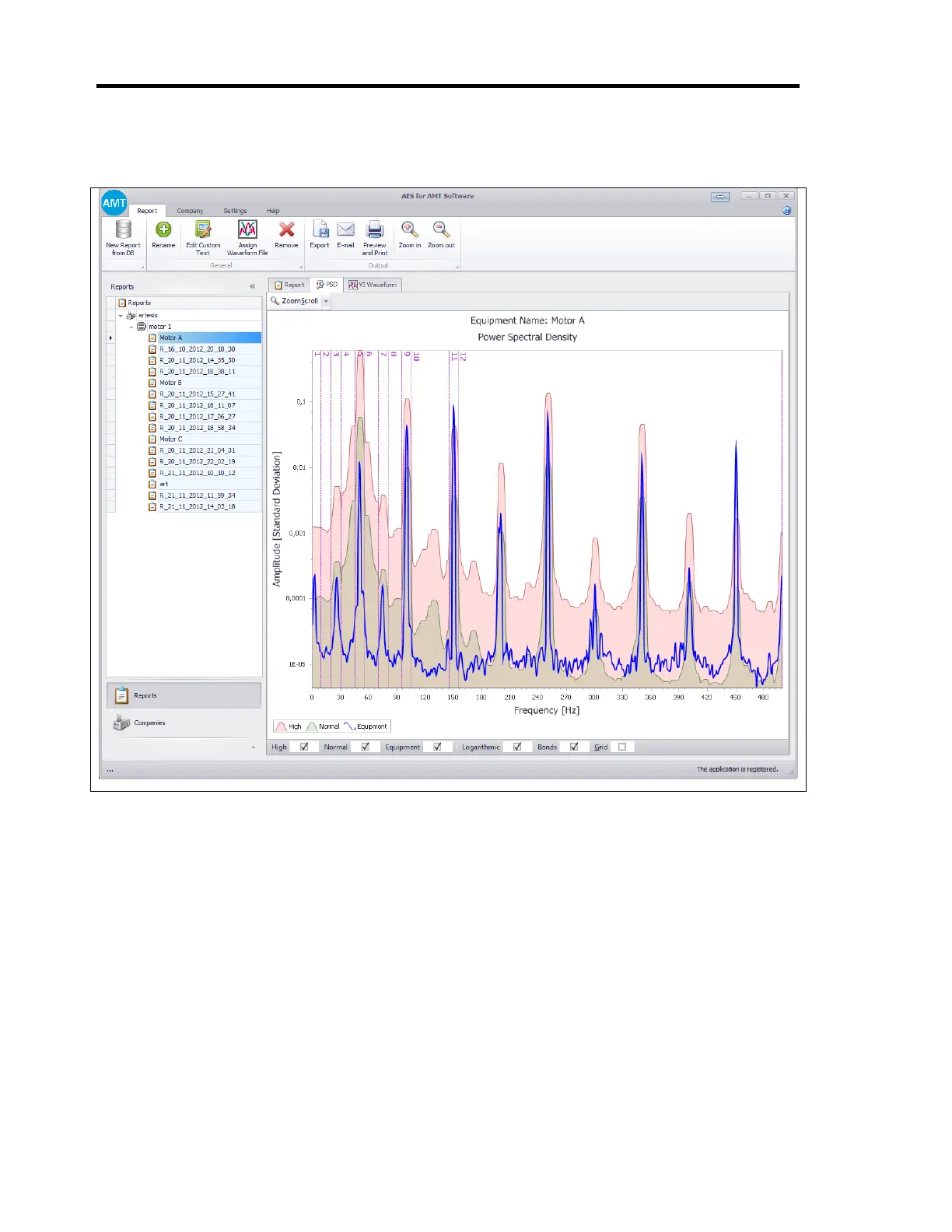Screen dimensions: 952x1232
Task: Uncheck the High checkbox
Action: pos(304,747)
